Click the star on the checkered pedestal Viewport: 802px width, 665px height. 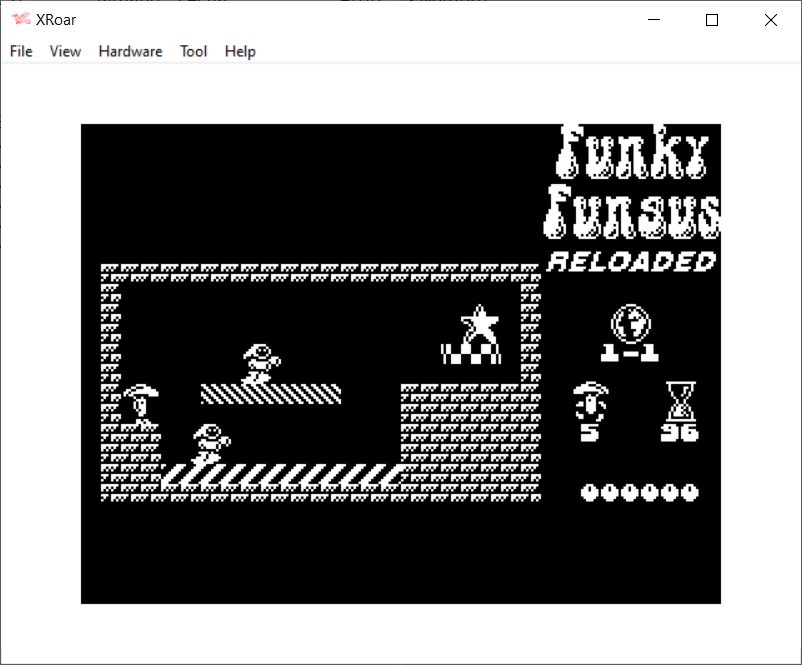(x=479, y=326)
